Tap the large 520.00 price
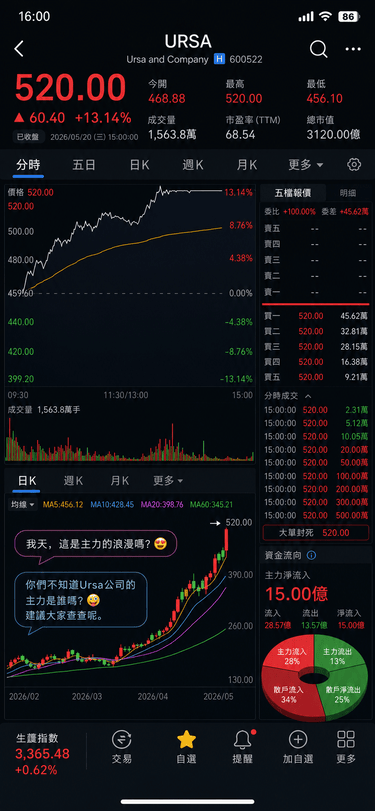375x811 pixels. pos(70,88)
